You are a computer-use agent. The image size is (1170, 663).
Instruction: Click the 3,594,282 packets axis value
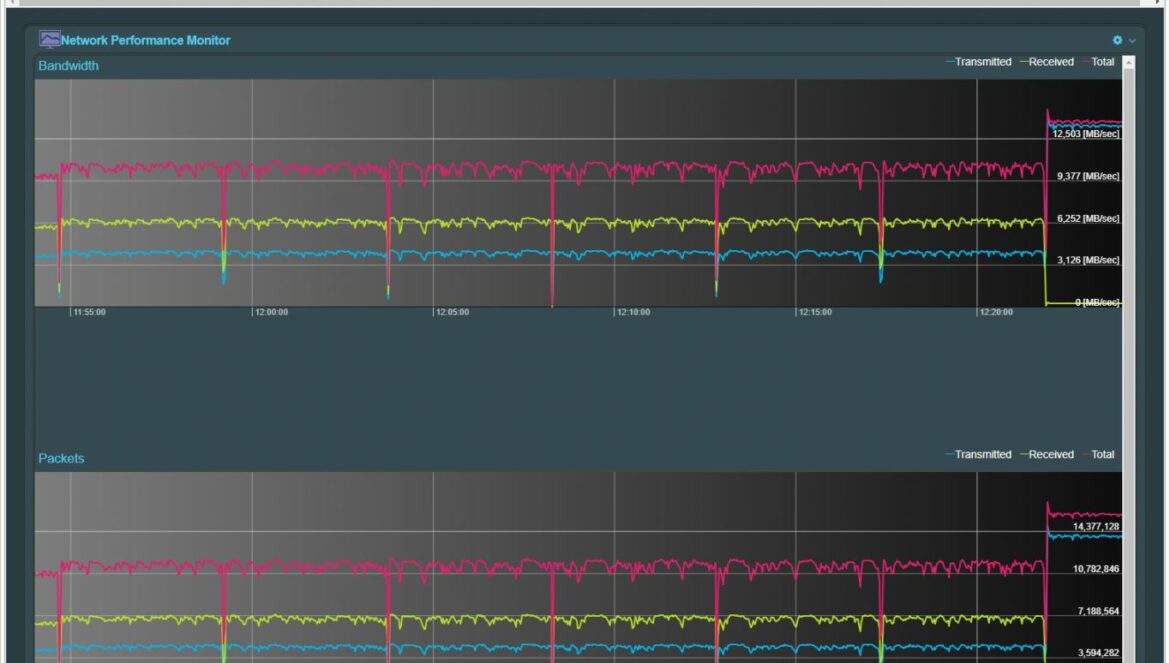(x=1096, y=653)
